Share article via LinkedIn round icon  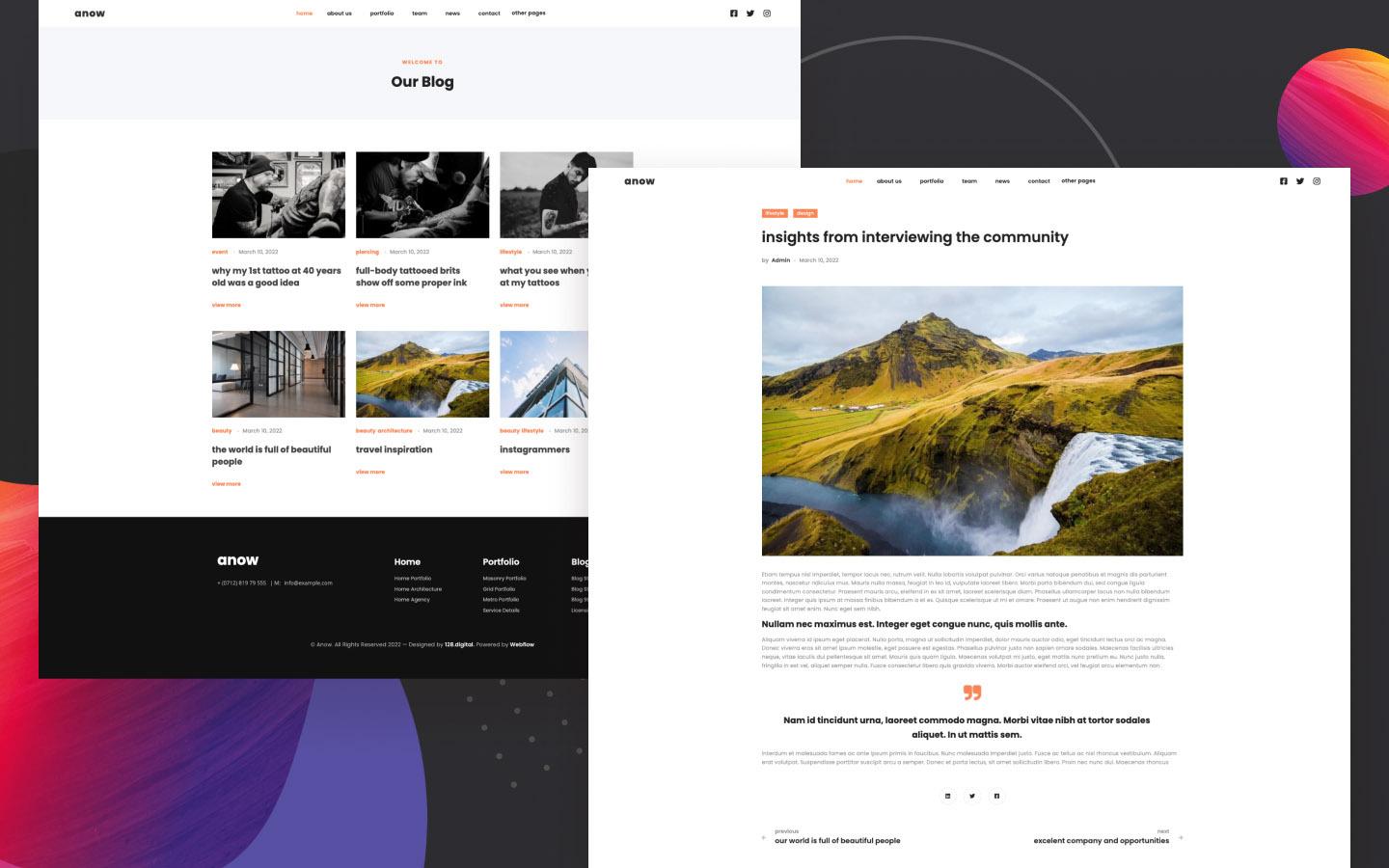pyautogui.click(x=947, y=796)
